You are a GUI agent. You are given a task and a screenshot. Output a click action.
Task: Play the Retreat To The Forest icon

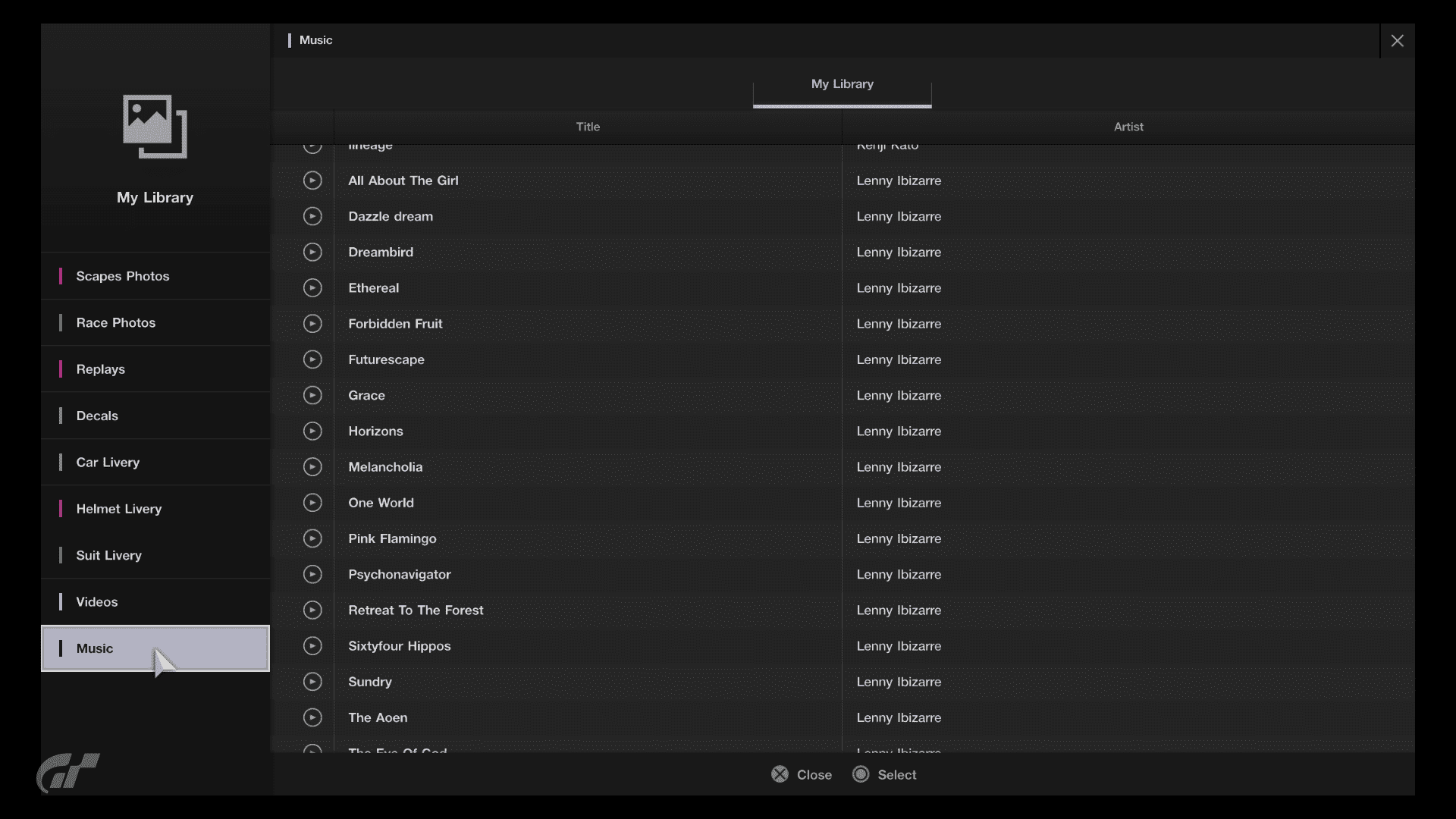312,610
